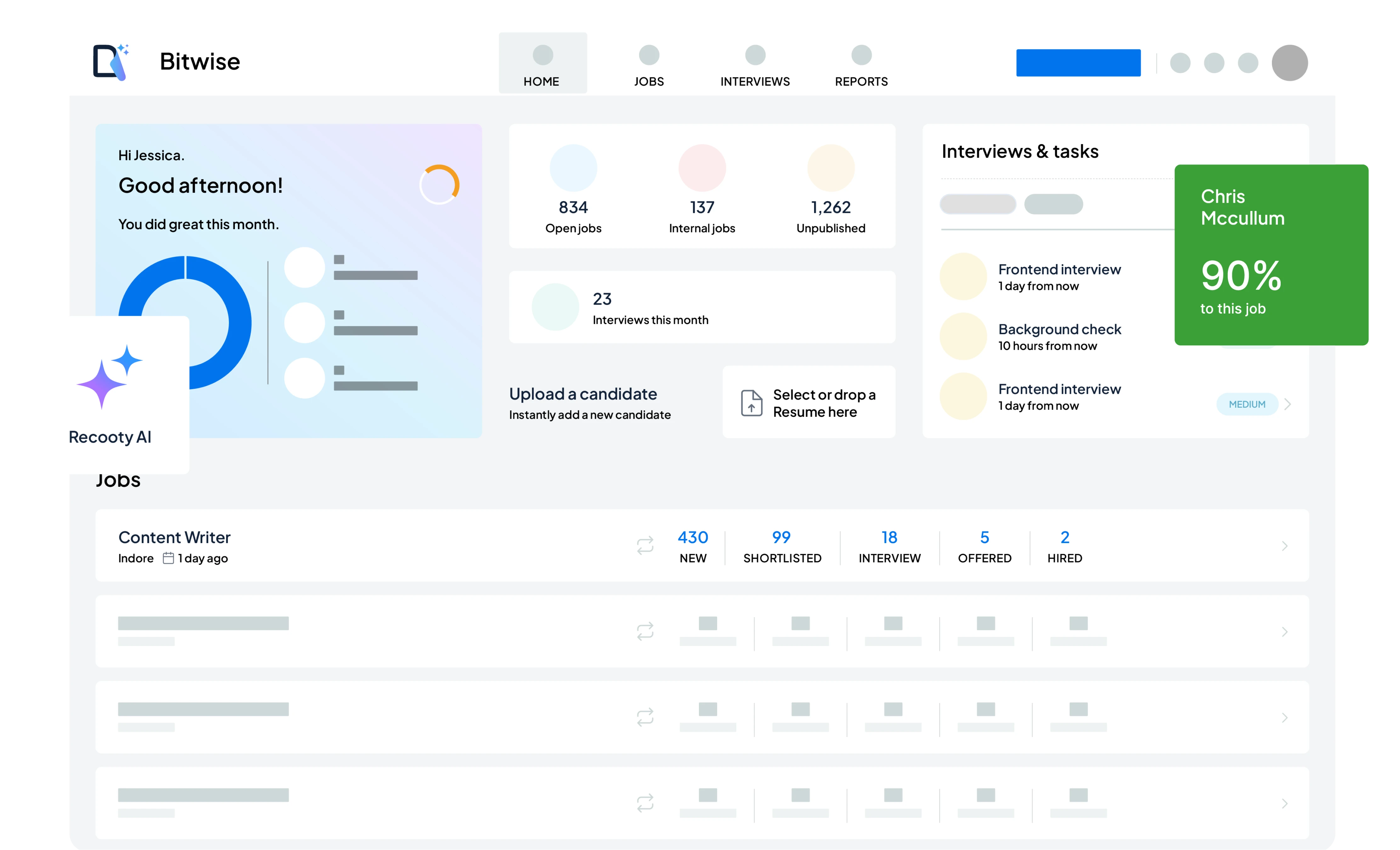Screen dimensions: 1400x850
Task: Click Content Writer's sync arrows icon
Action: (645, 546)
